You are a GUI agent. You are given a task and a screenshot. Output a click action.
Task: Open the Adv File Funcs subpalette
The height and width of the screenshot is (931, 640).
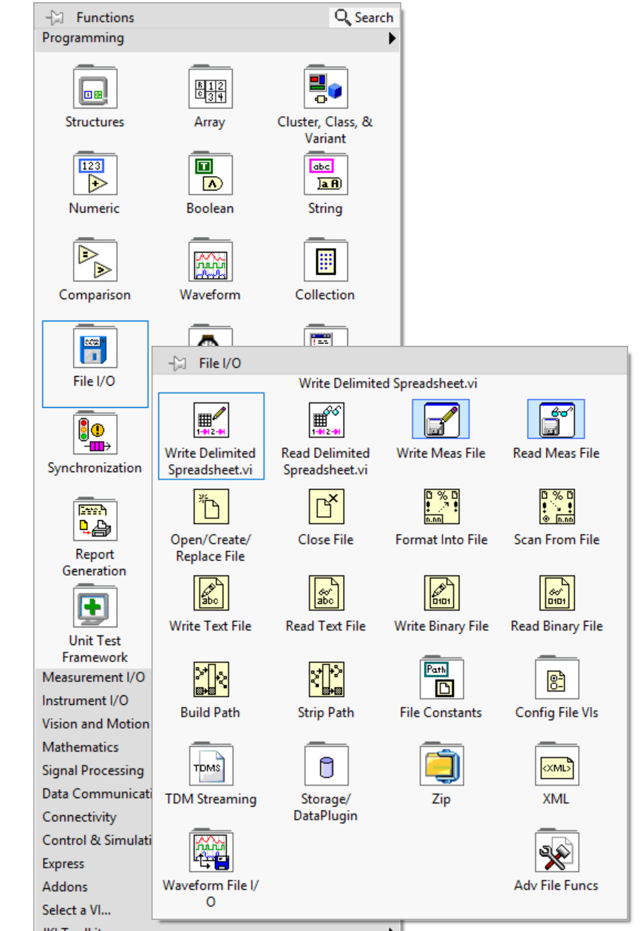pyautogui.click(x=557, y=853)
